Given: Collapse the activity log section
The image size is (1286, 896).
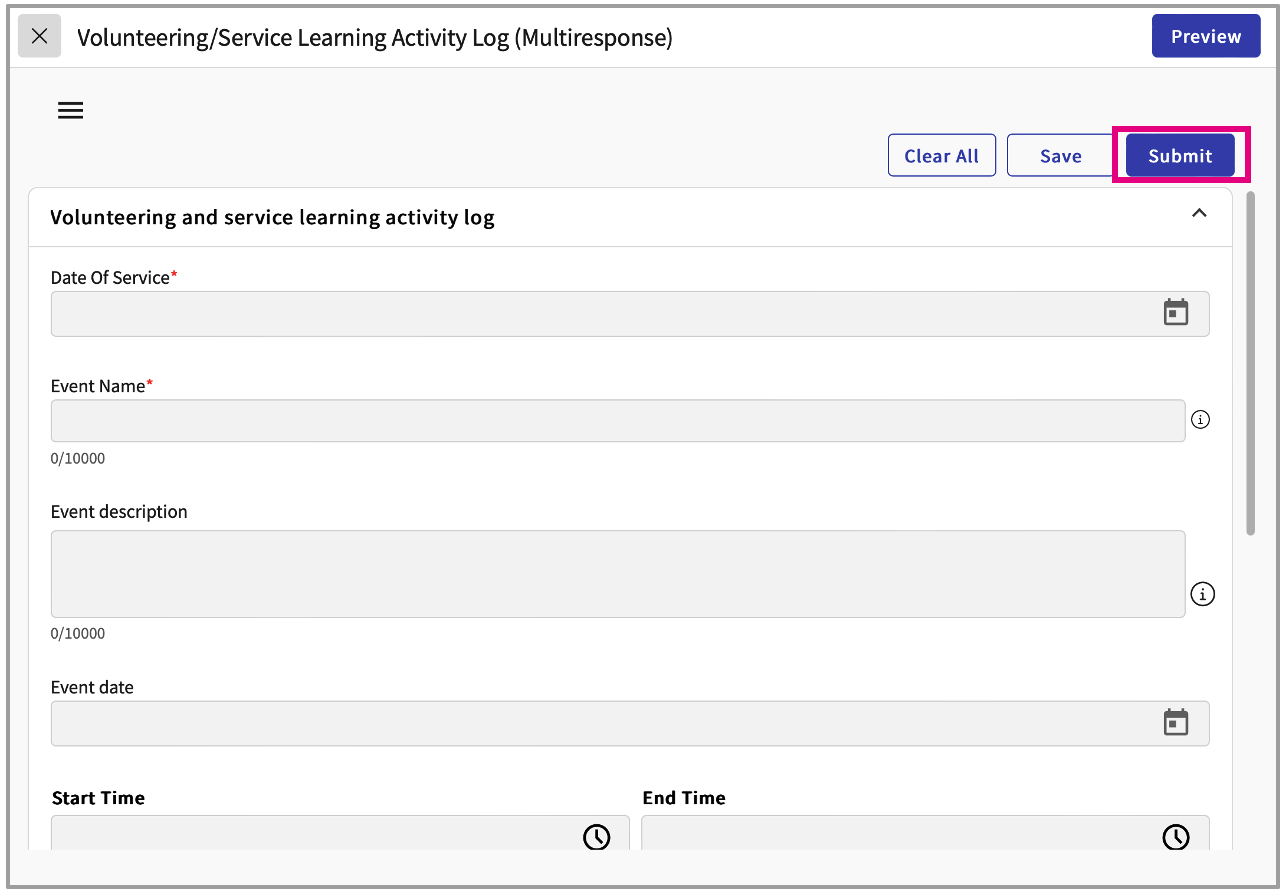Looking at the screenshot, I should click(1199, 213).
